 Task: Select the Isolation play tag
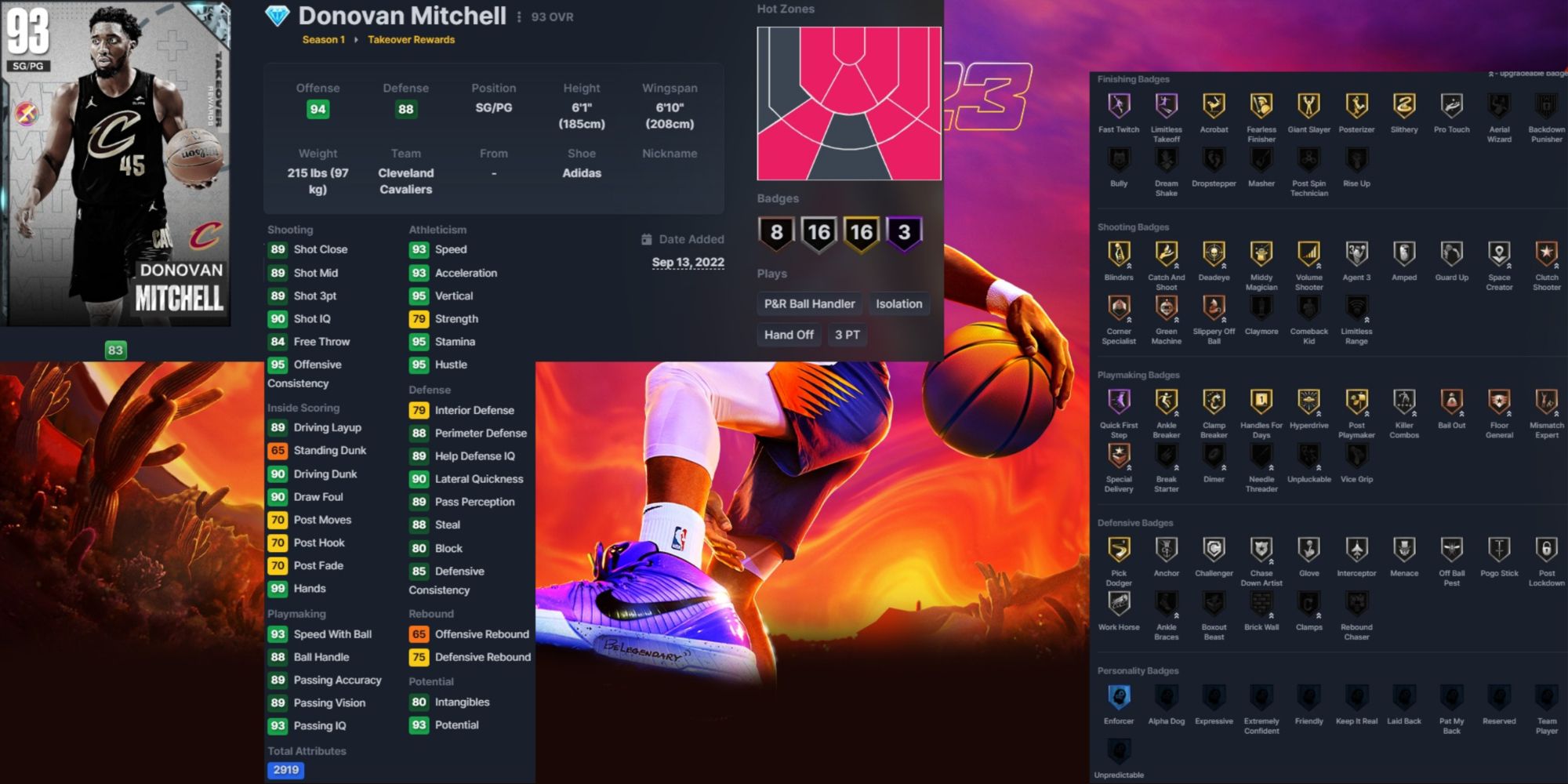click(x=898, y=303)
